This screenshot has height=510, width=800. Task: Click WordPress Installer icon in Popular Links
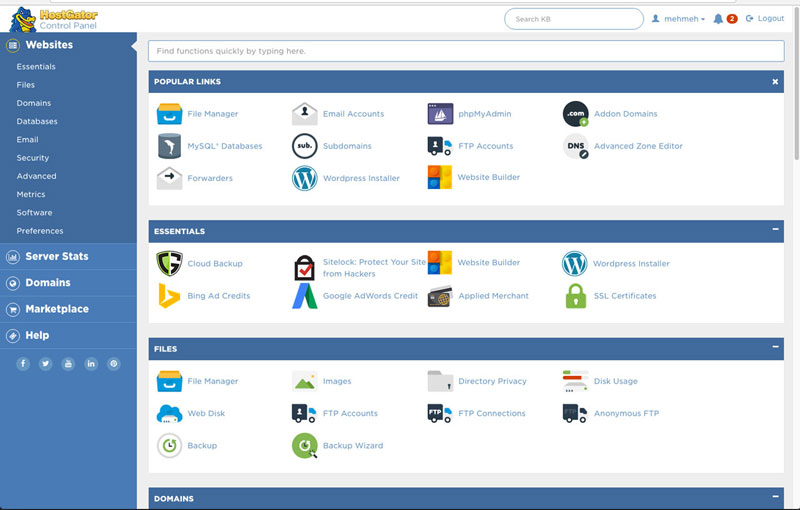pyautogui.click(x=305, y=178)
